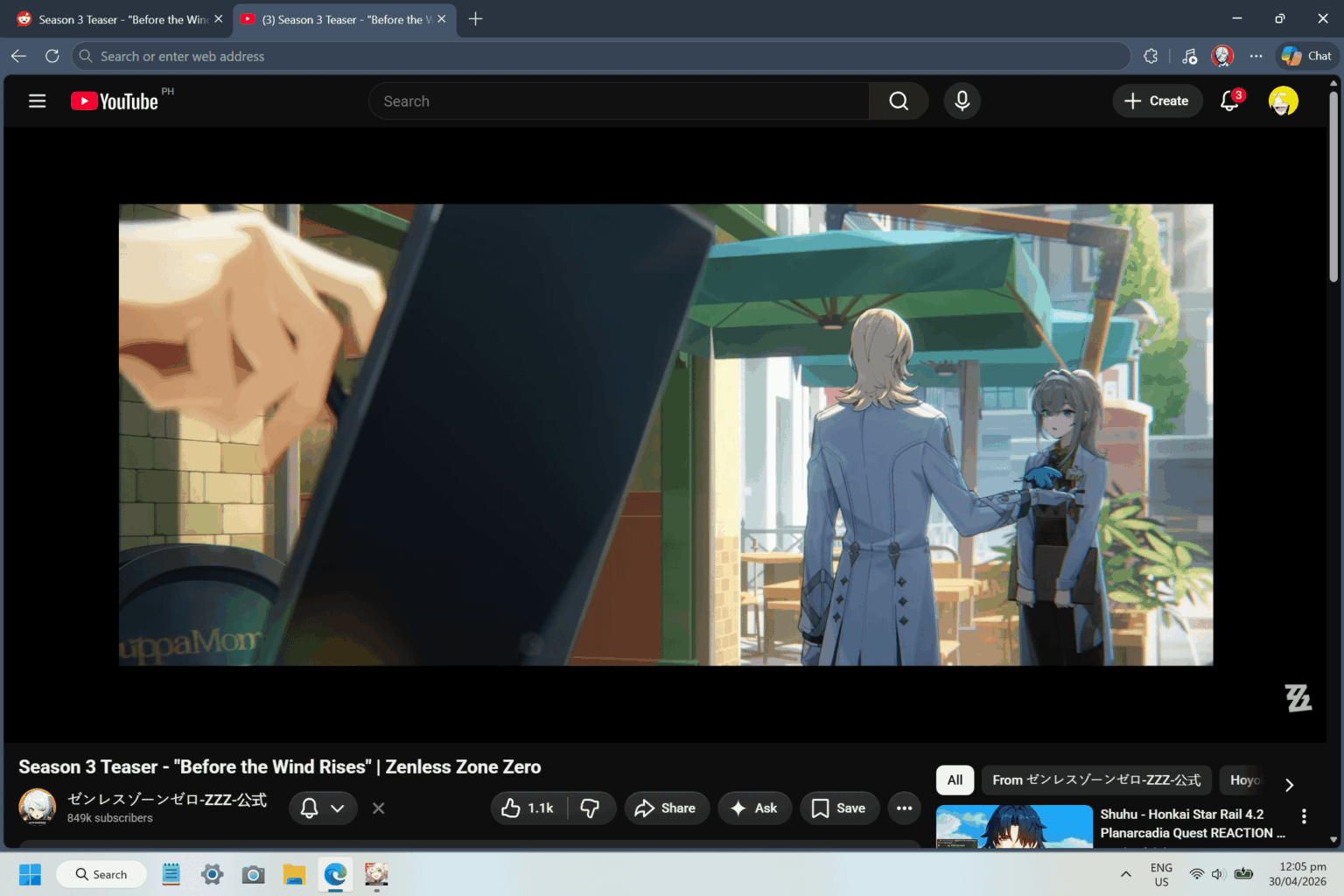Dislike this video
1344x896 pixels.
[x=591, y=808]
